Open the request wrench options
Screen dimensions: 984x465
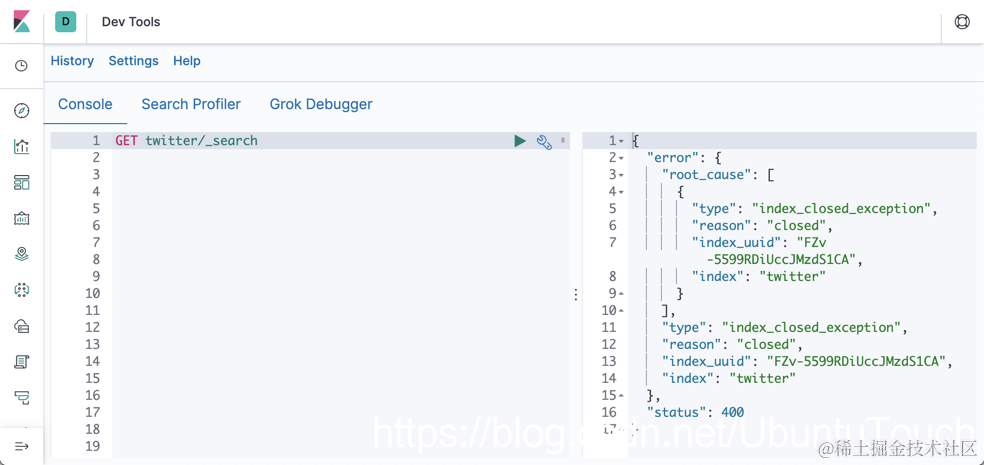click(543, 142)
